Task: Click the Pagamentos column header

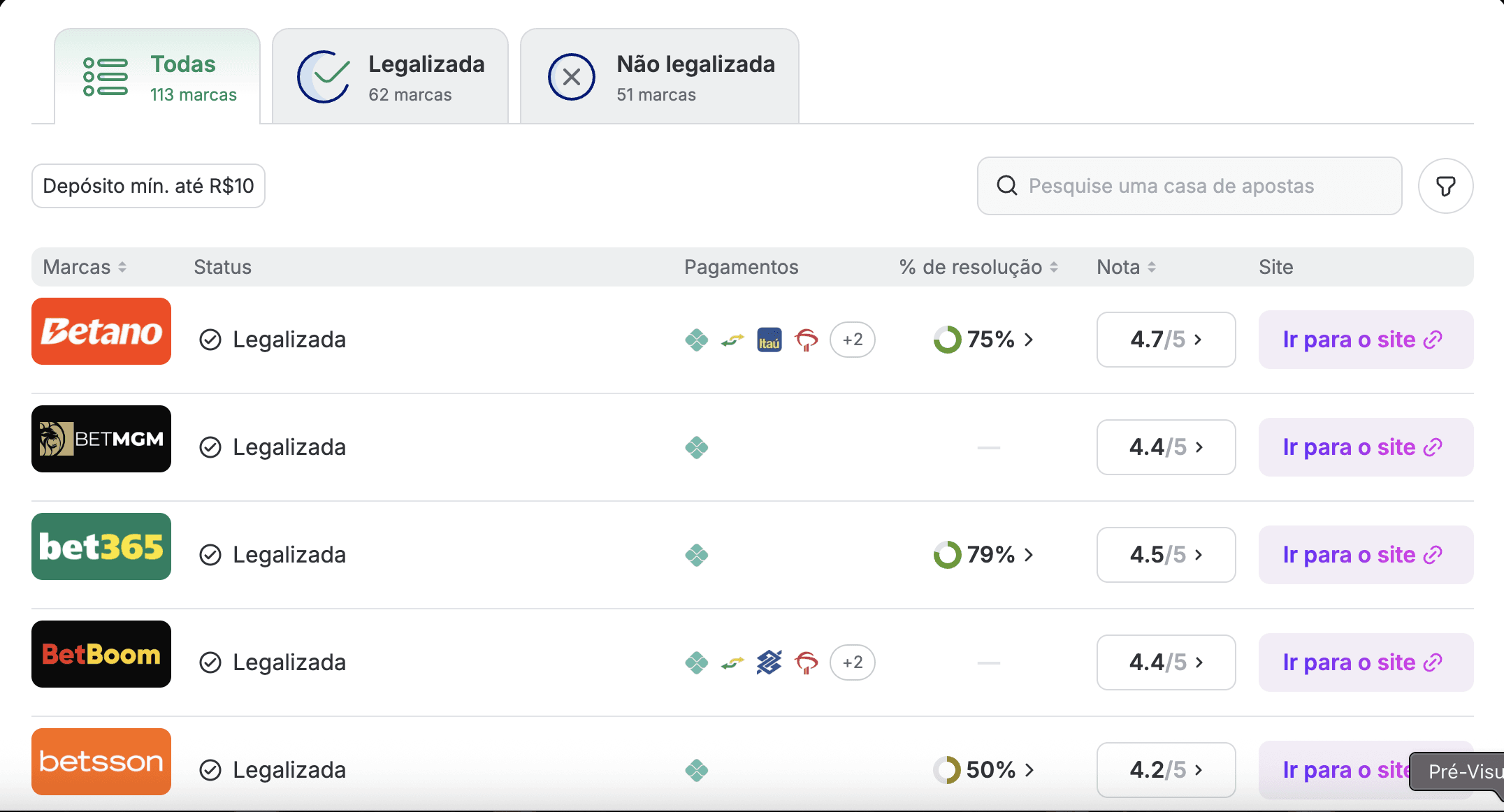Action: 741,267
